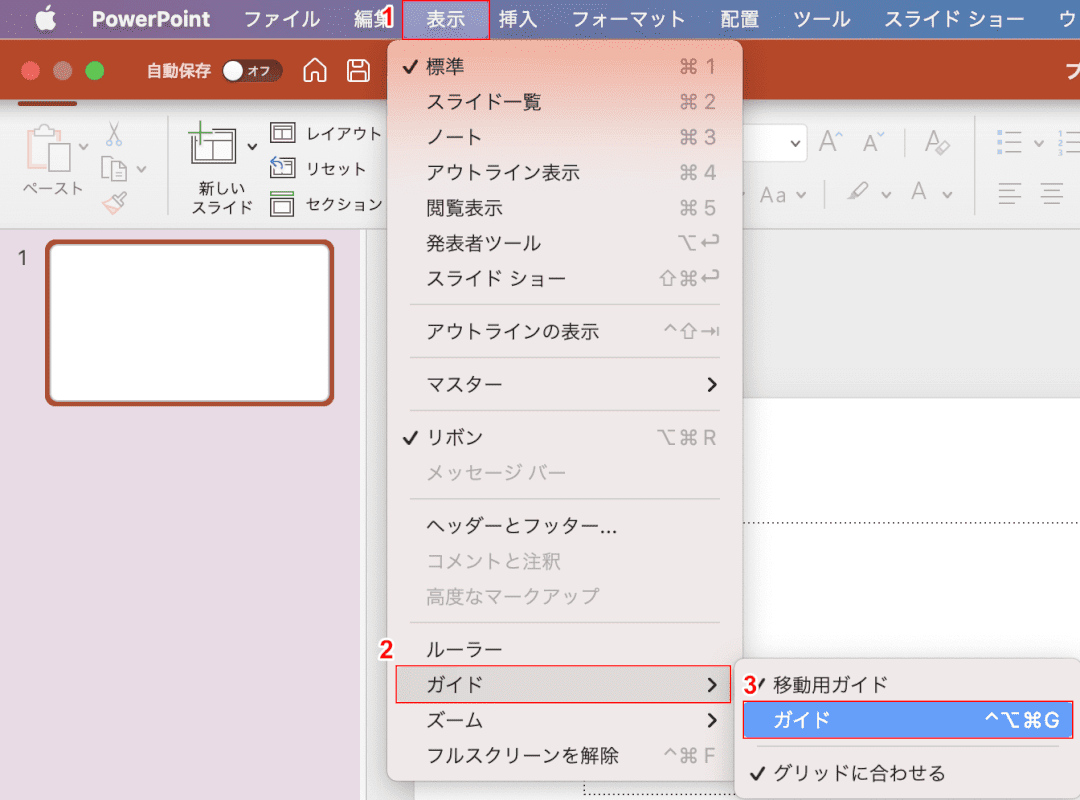This screenshot has height=800, width=1080.
Task: Expand the ズーム submenu
Action: point(564,721)
